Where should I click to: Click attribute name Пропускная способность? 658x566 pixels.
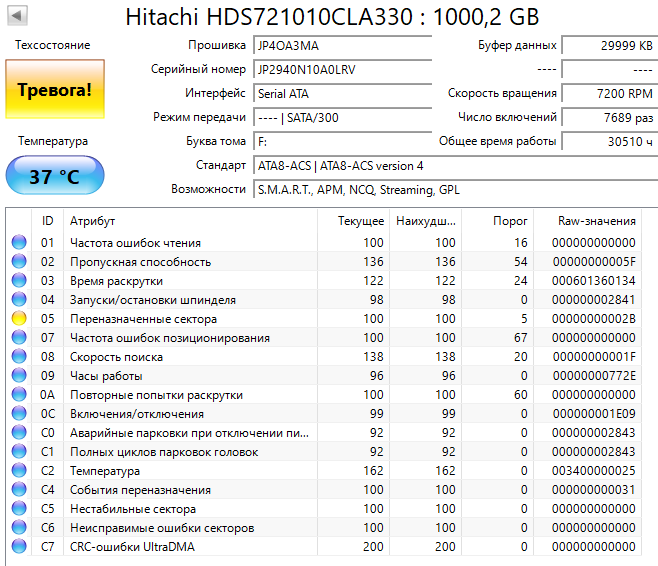tap(140, 262)
